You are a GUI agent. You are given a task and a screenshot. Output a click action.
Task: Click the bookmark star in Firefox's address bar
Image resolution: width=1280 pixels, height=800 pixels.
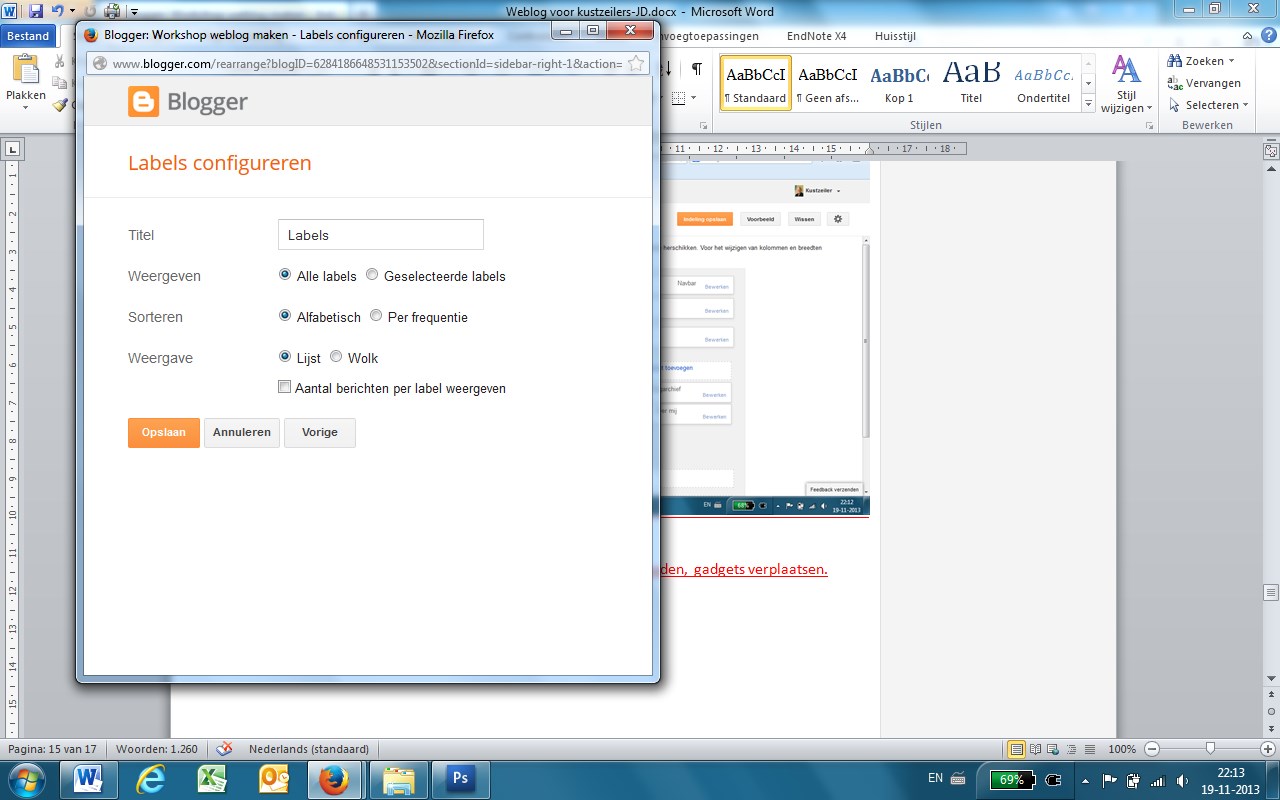click(x=635, y=63)
